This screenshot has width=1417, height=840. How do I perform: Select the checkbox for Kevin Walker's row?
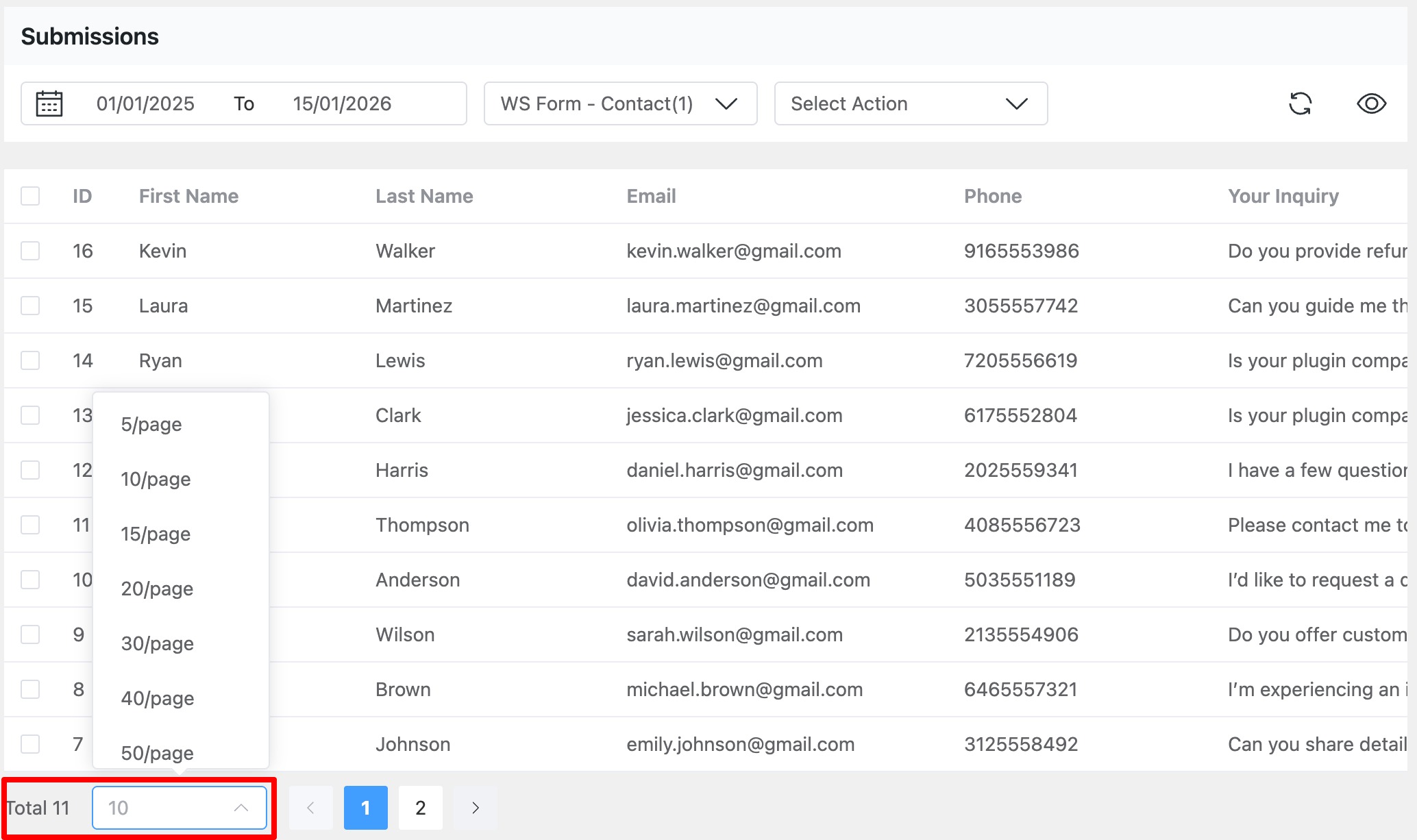click(x=30, y=251)
